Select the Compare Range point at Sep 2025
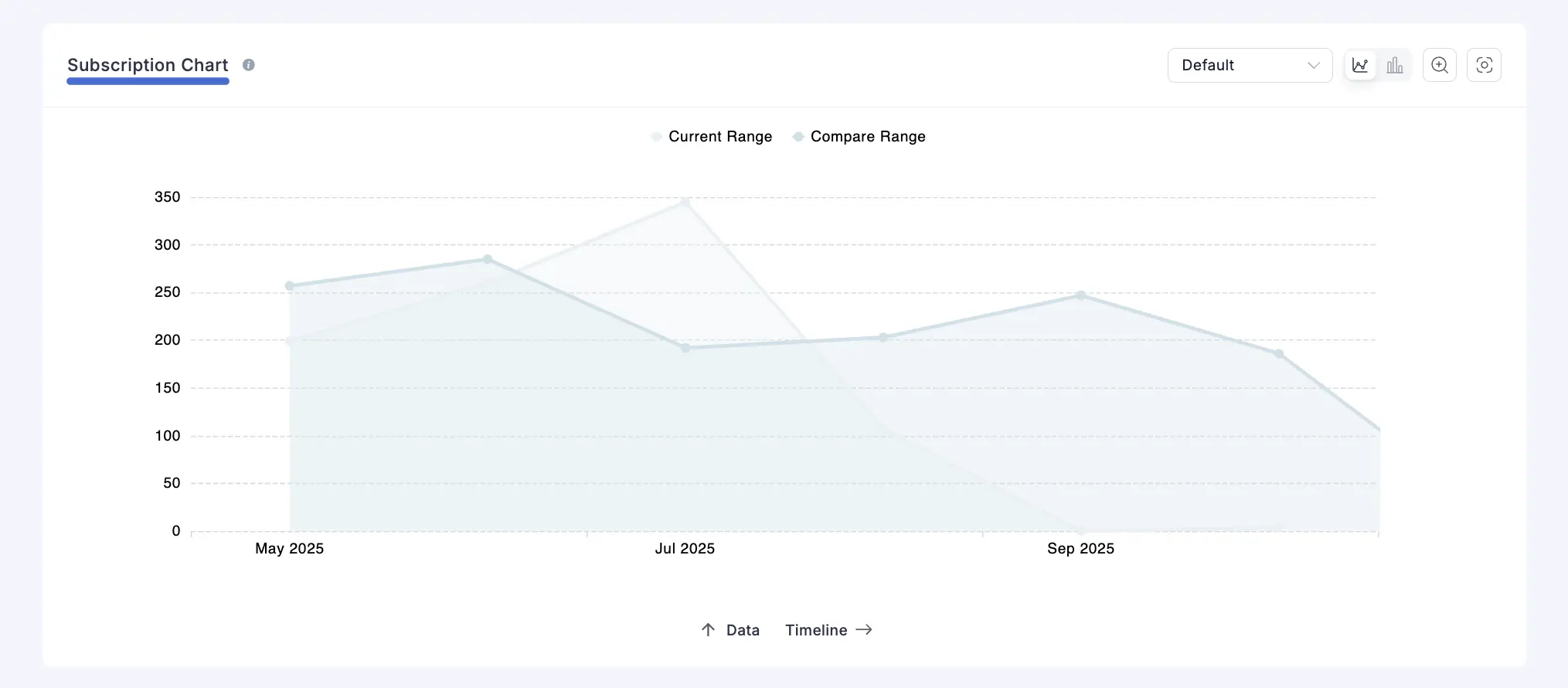 [1081, 295]
